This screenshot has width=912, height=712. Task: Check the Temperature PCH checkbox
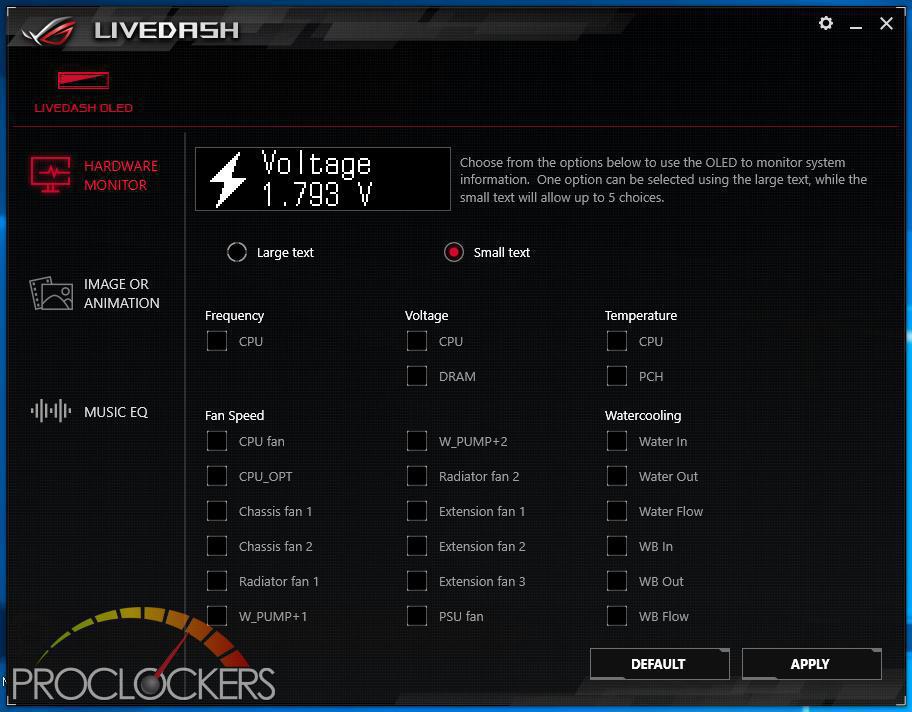617,376
